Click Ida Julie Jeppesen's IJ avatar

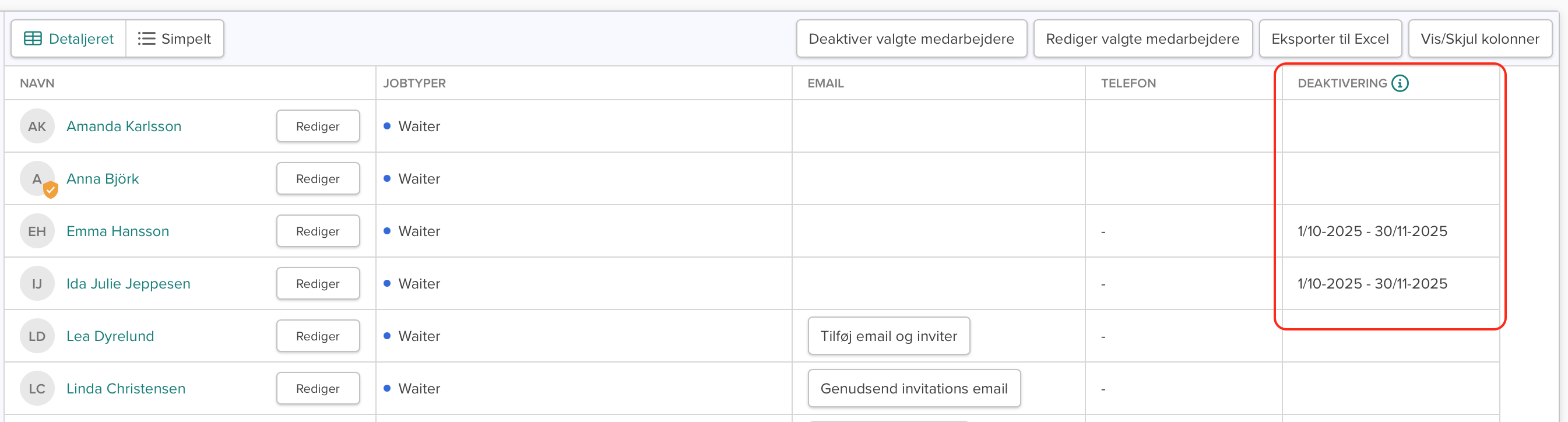click(x=37, y=284)
